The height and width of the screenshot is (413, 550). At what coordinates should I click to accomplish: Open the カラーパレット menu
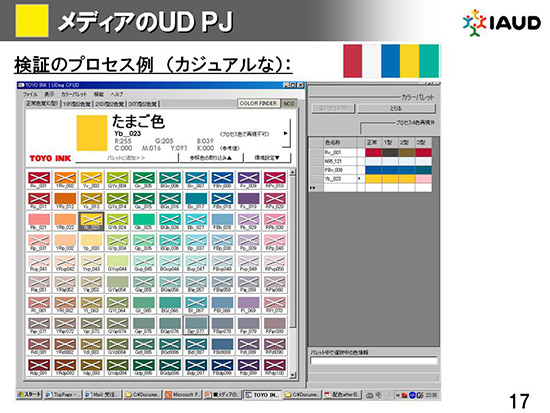[x=74, y=94]
